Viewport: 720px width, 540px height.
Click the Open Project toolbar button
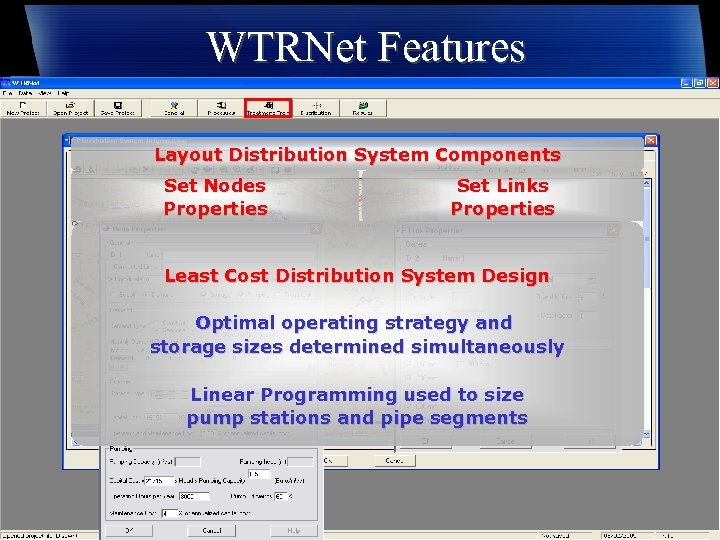pos(71,108)
